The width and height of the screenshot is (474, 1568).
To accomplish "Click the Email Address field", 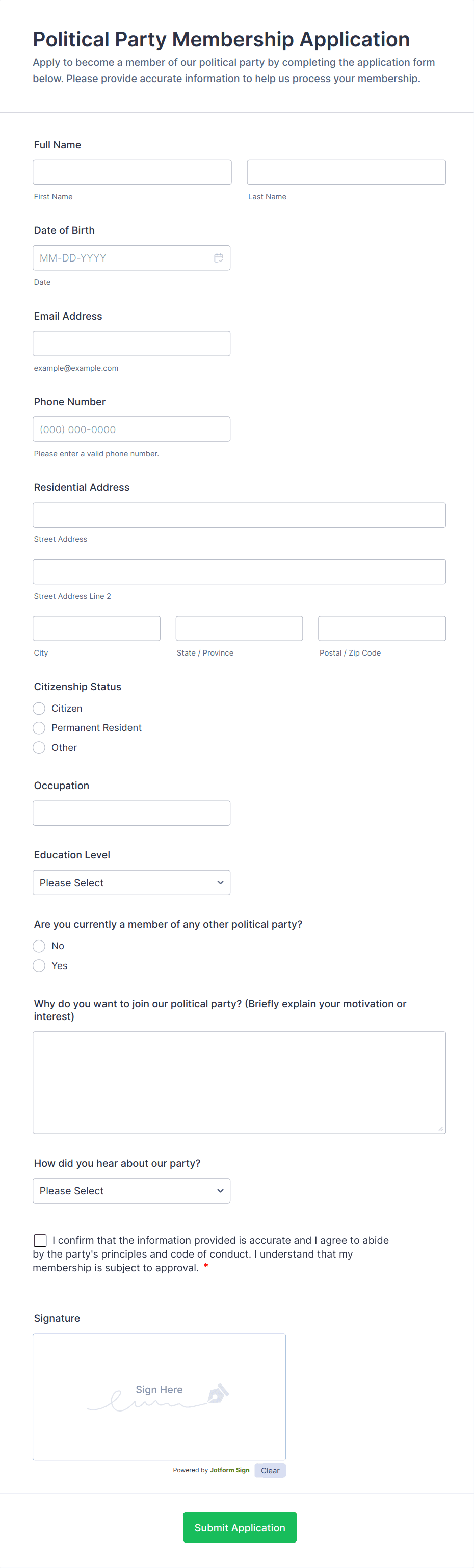I will pos(131,344).
